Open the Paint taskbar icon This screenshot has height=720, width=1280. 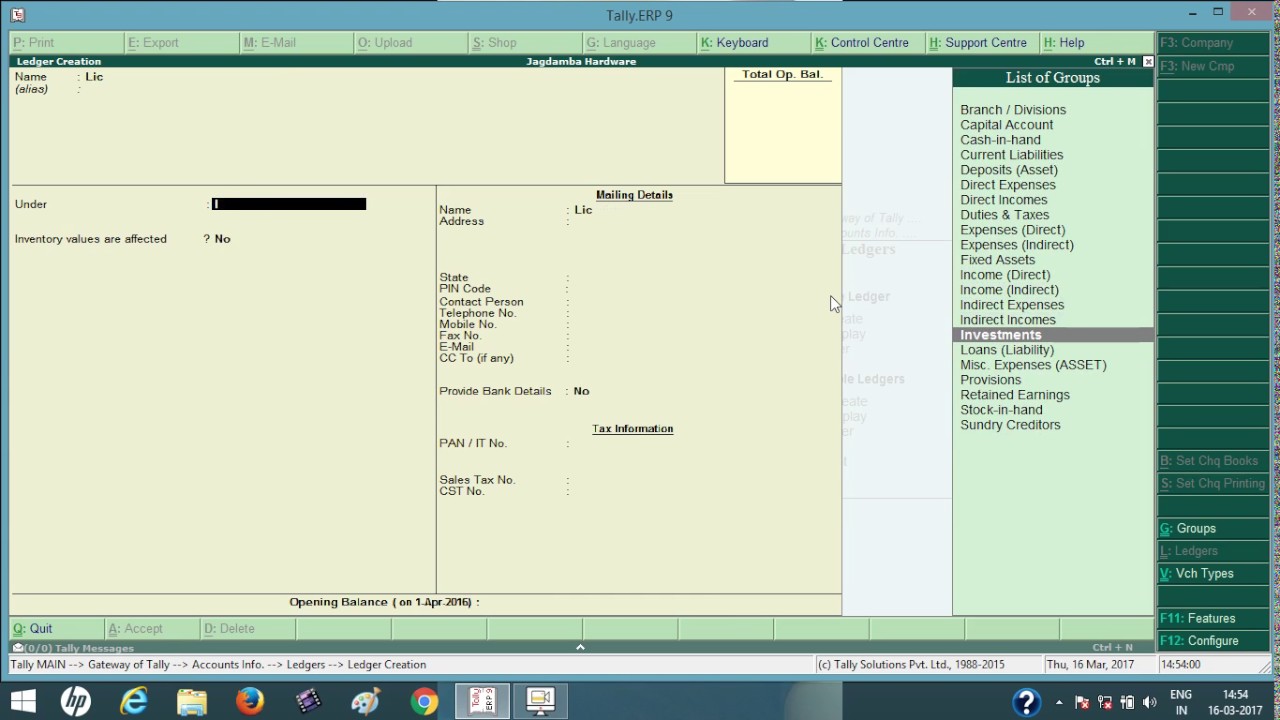point(366,702)
